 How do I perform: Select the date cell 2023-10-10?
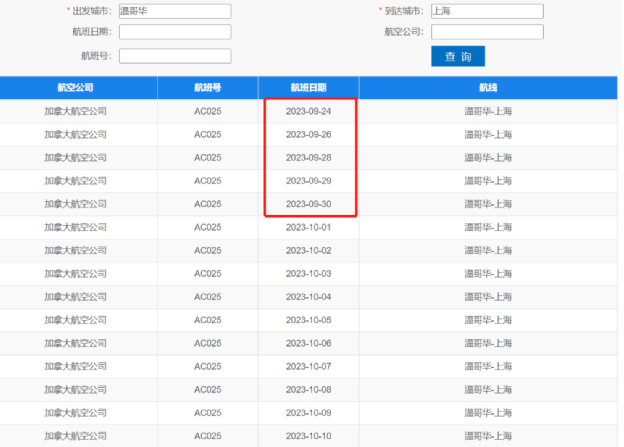click(x=308, y=436)
